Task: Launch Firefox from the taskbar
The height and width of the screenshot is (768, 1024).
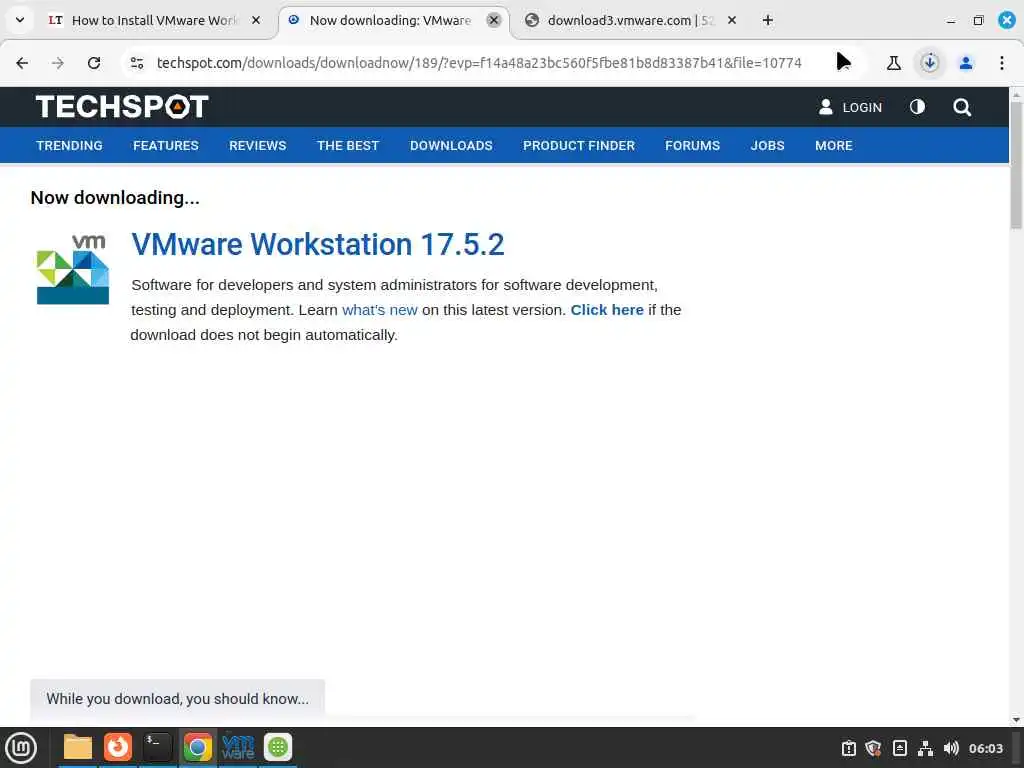Action: [x=118, y=747]
